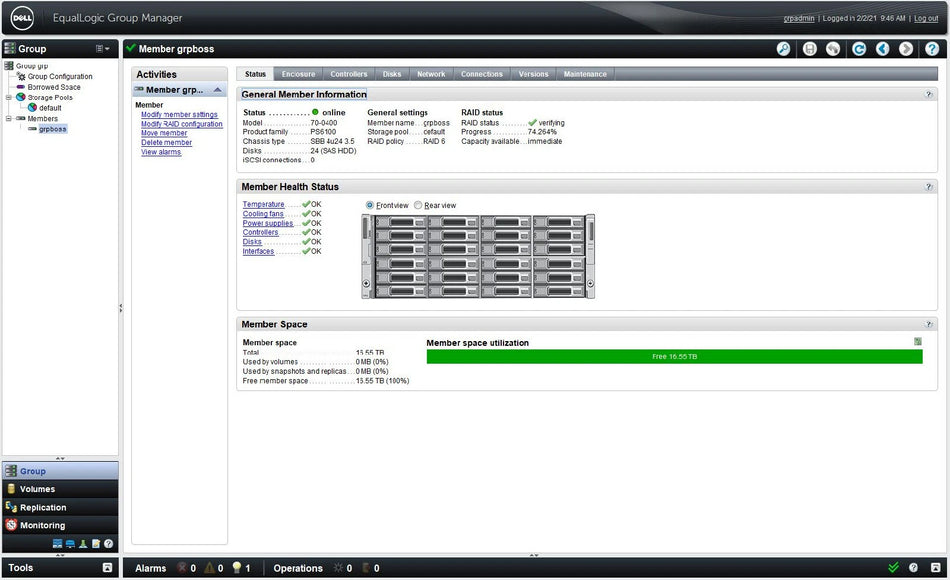Open Modify member settings link
This screenshot has height=580, width=950.
pos(179,115)
